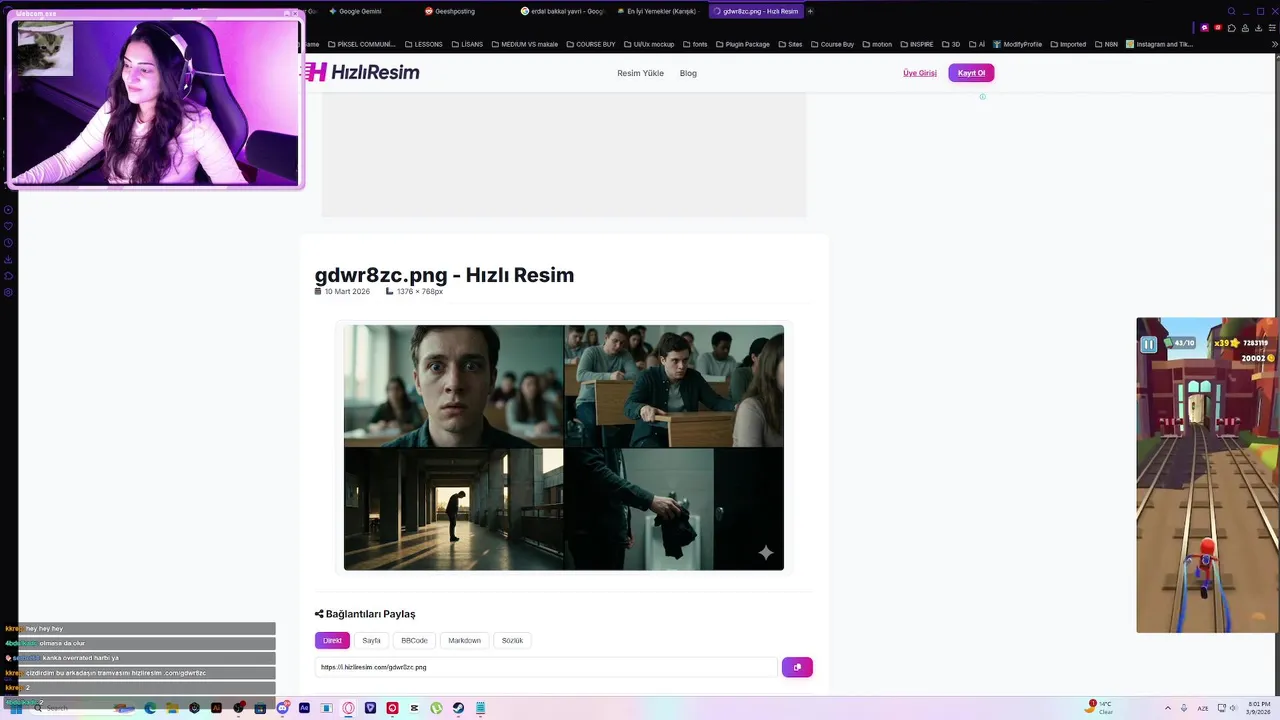This screenshot has width=1280, height=720.
Task: Open uTorrent from the taskbar
Action: click(x=436, y=708)
